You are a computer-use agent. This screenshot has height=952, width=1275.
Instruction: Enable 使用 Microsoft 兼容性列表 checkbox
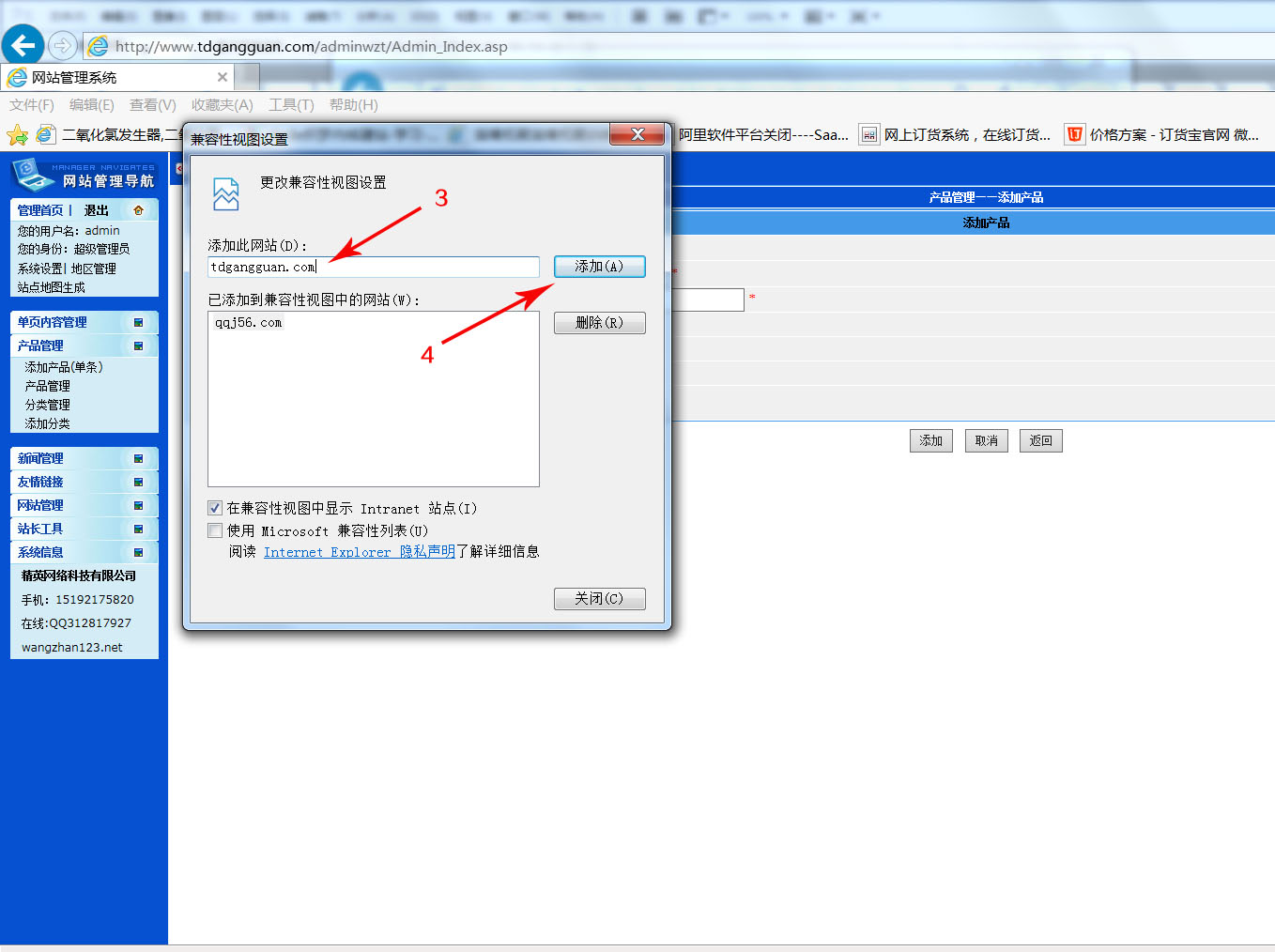click(x=215, y=530)
